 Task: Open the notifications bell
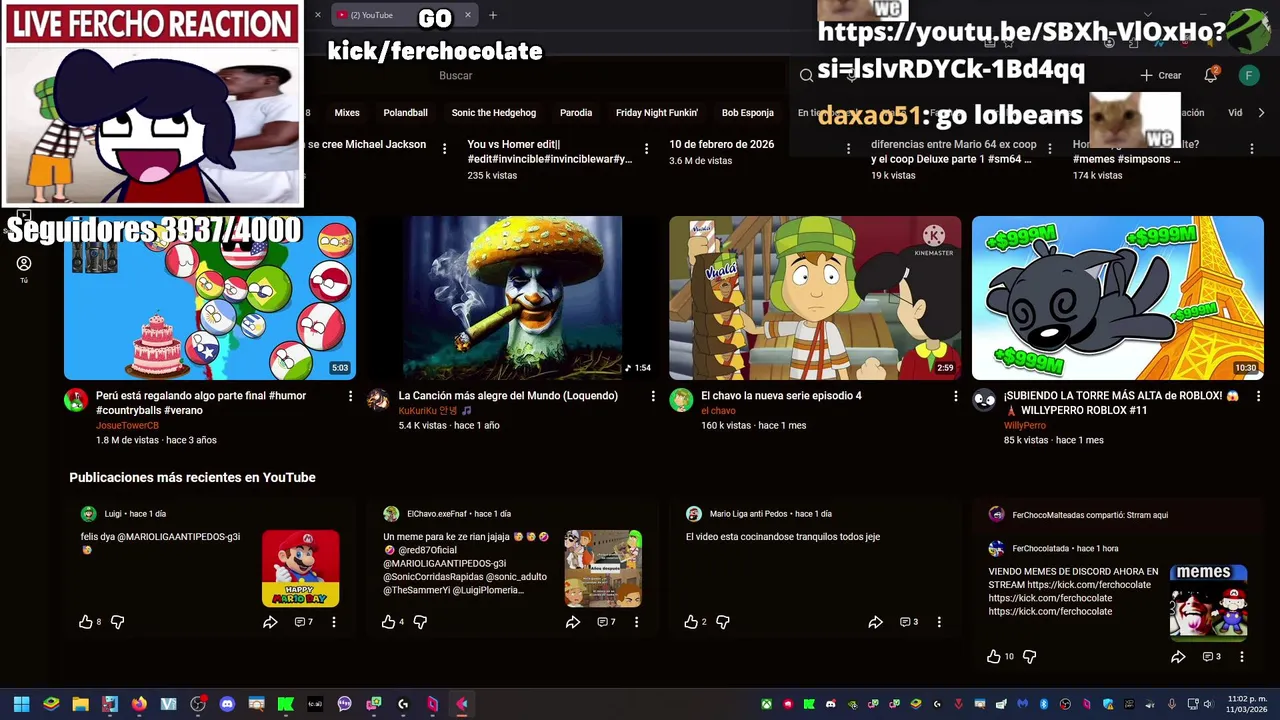1211,75
